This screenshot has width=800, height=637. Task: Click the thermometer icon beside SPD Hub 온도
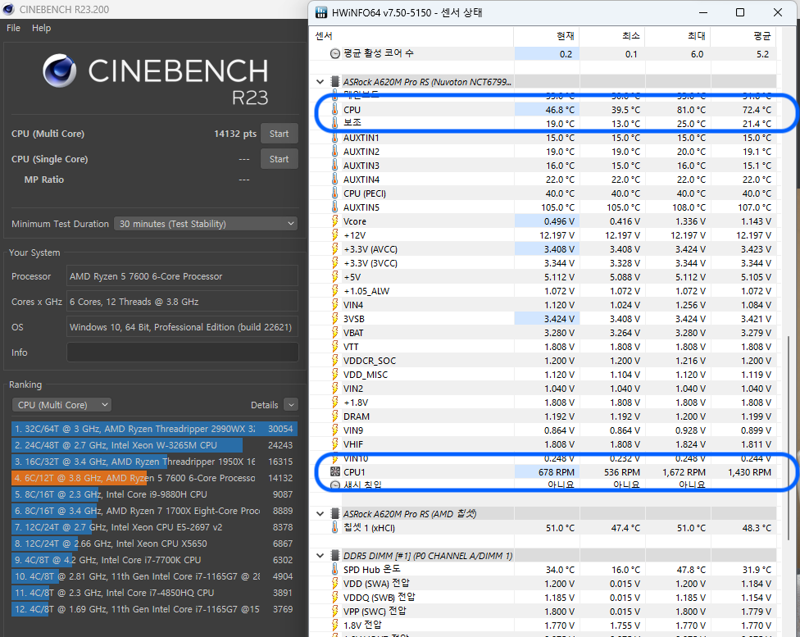pos(335,569)
